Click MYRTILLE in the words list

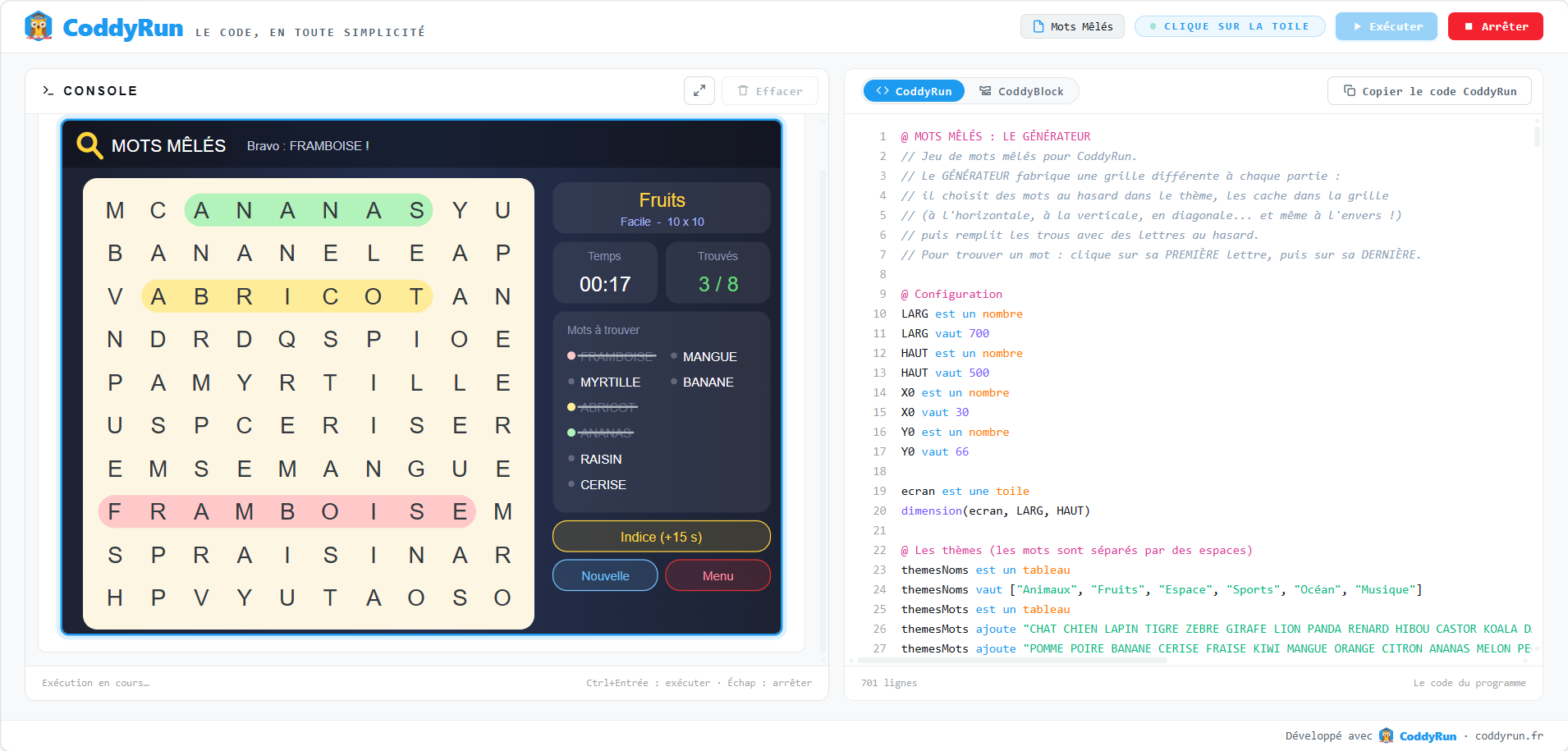click(610, 382)
